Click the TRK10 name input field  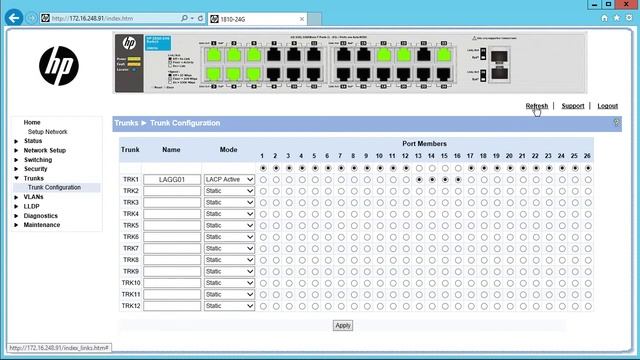coord(172,283)
